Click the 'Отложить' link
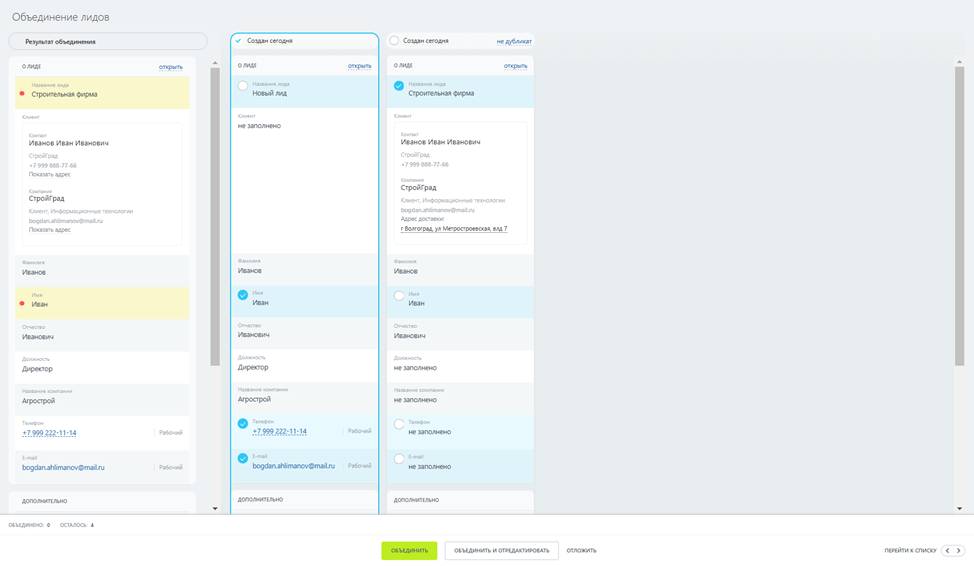 [581, 551]
